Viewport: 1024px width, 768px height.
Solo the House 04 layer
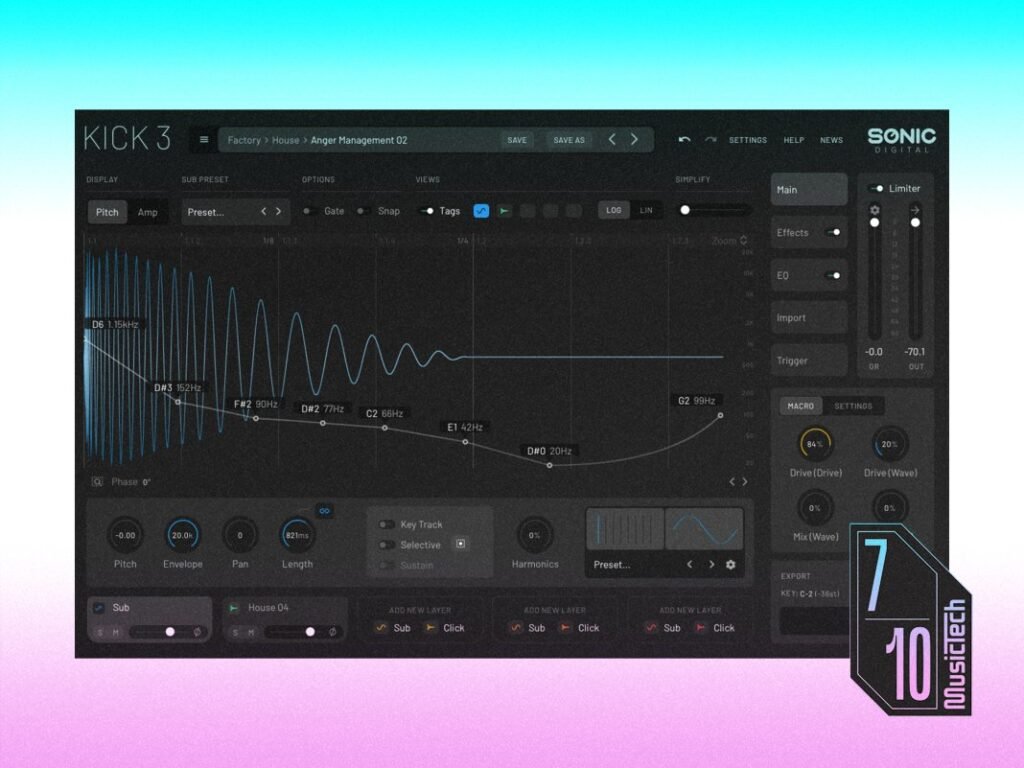tap(235, 632)
